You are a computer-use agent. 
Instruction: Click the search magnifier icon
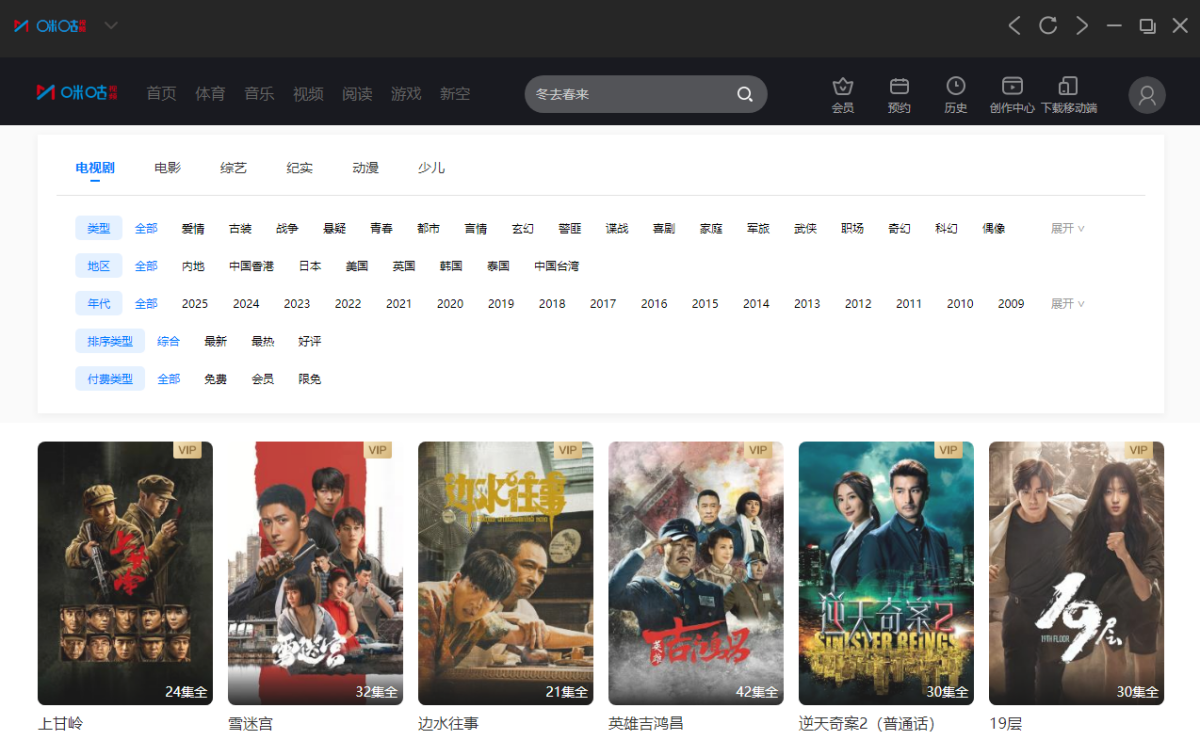point(745,94)
